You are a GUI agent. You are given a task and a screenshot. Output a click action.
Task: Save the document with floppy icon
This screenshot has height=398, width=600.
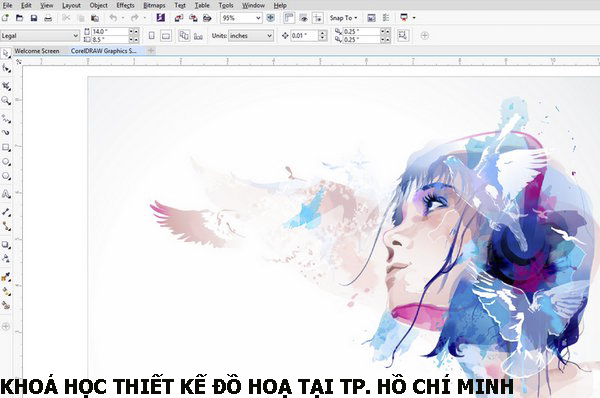34,18
